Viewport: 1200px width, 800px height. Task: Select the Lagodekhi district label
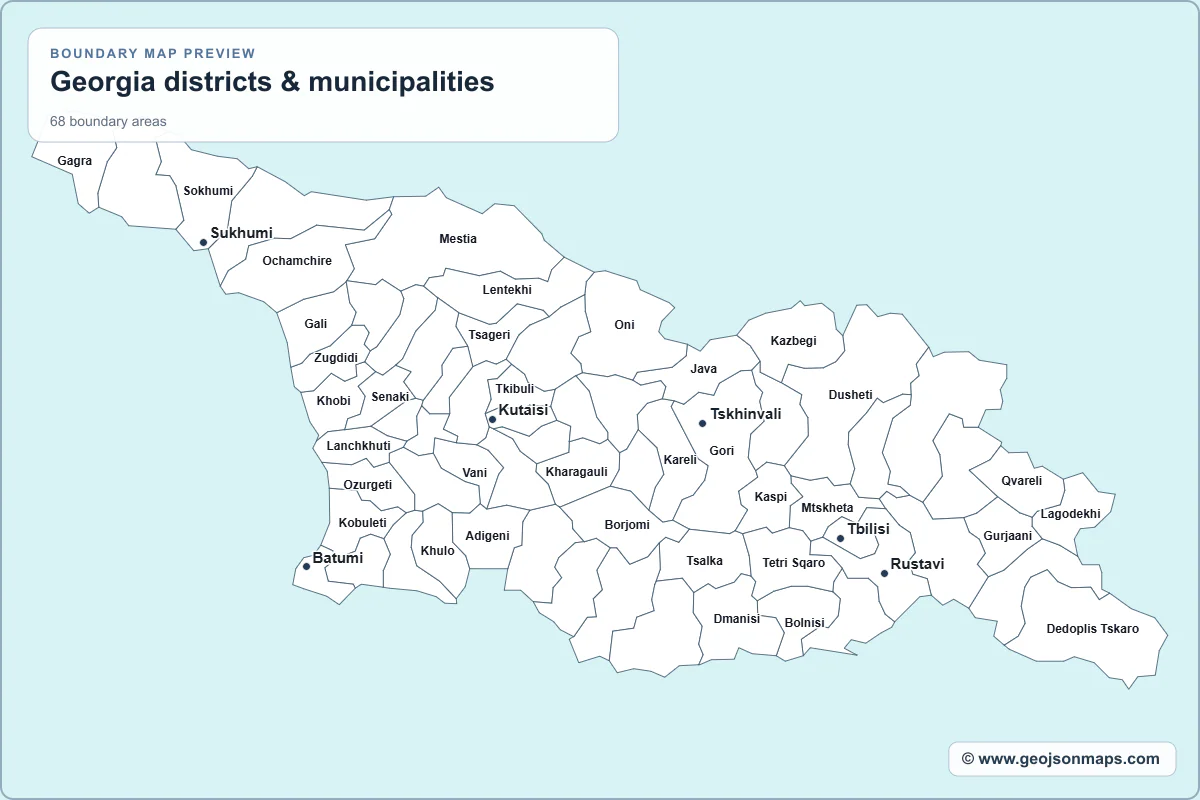pos(1071,514)
